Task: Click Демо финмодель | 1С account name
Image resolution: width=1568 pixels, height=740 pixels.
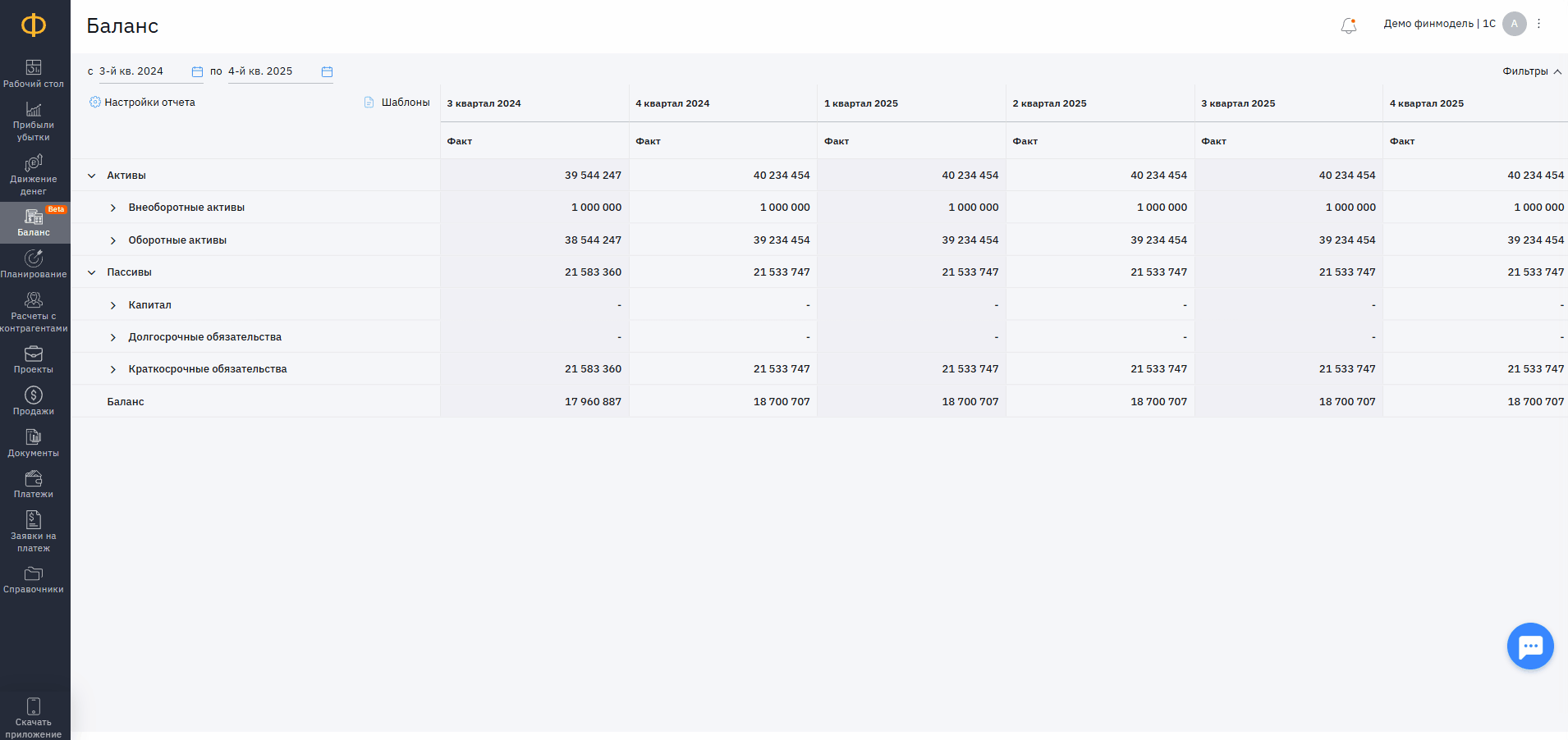Action: tap(1439, 24)
